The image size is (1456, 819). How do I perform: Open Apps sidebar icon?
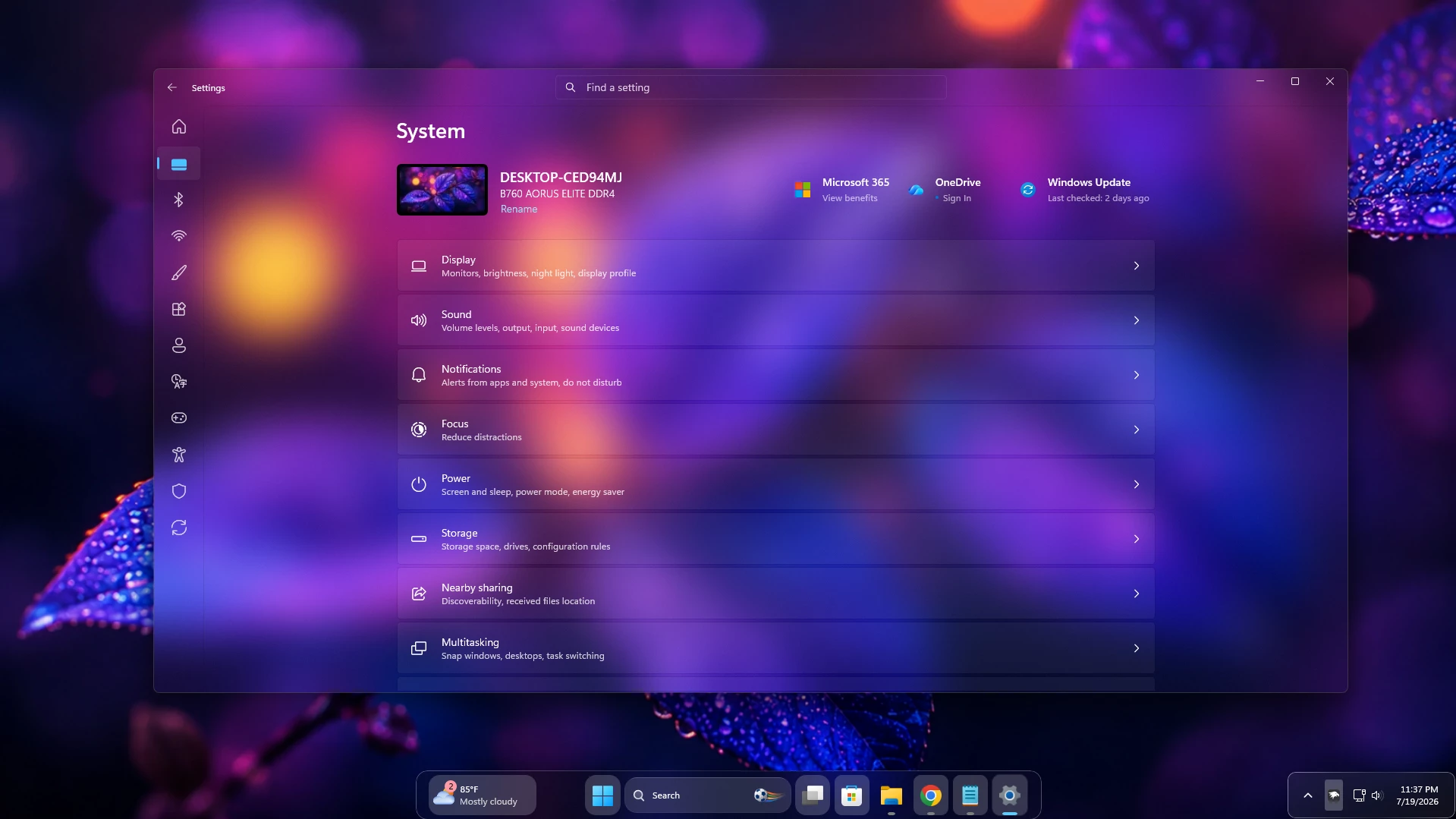pyautogui.click(x=179, y=309)
